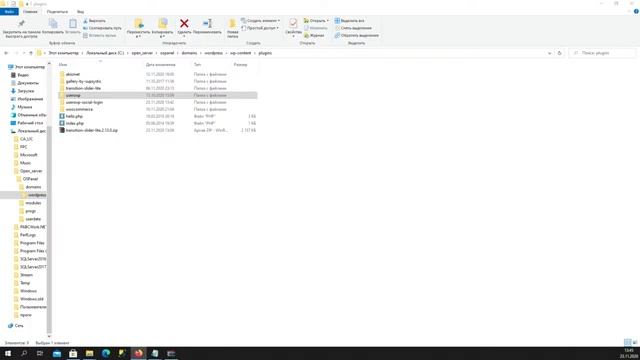Screen dimensions: 640x360
Task: Open the Windows Start menu
Action: click(8, 353)
